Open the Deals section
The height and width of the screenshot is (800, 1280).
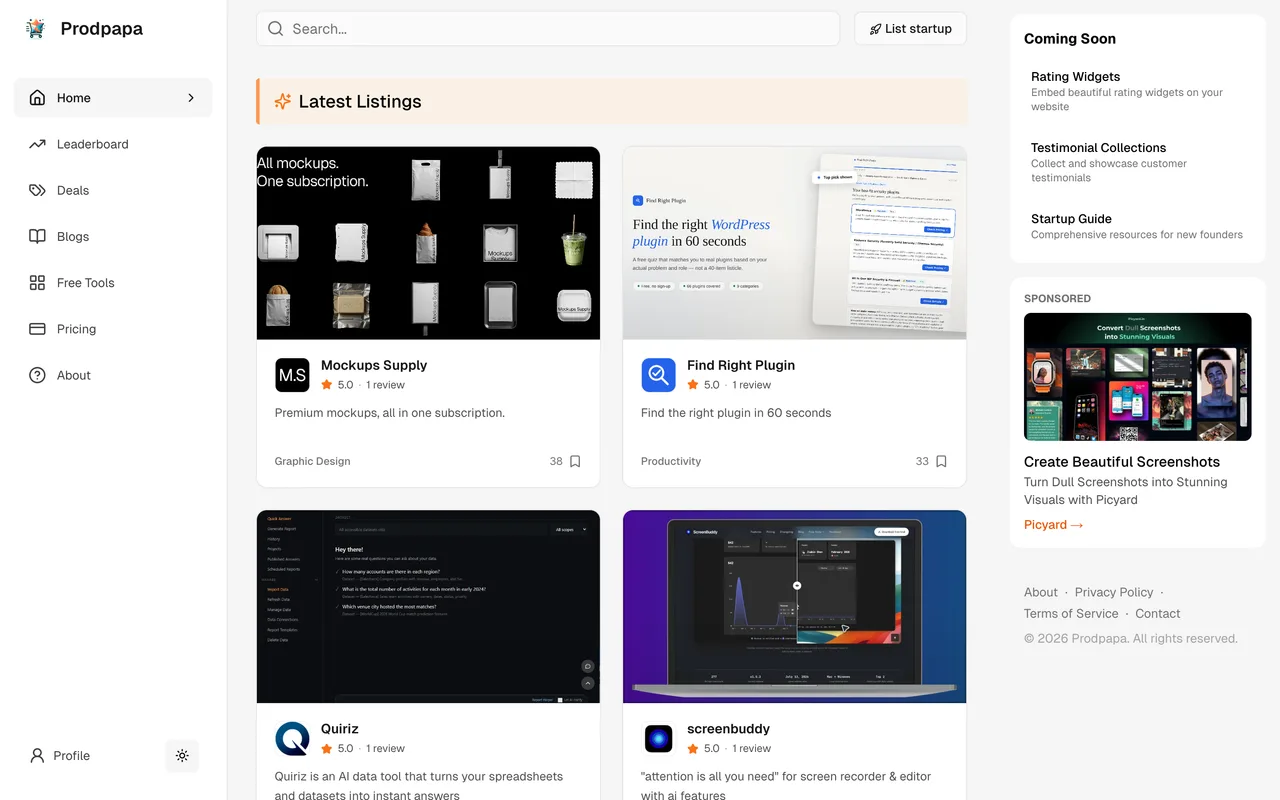(x=113, y=190)
